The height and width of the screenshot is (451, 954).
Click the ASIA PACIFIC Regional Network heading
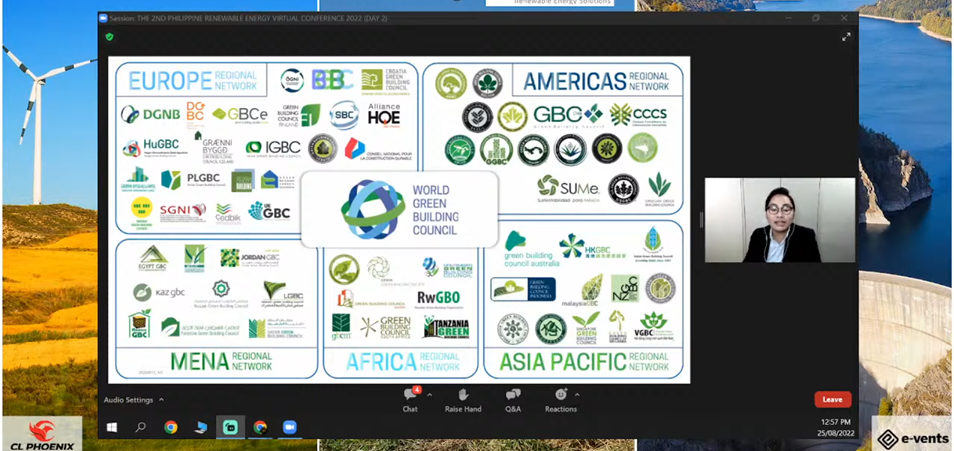[x=584, y=362]
